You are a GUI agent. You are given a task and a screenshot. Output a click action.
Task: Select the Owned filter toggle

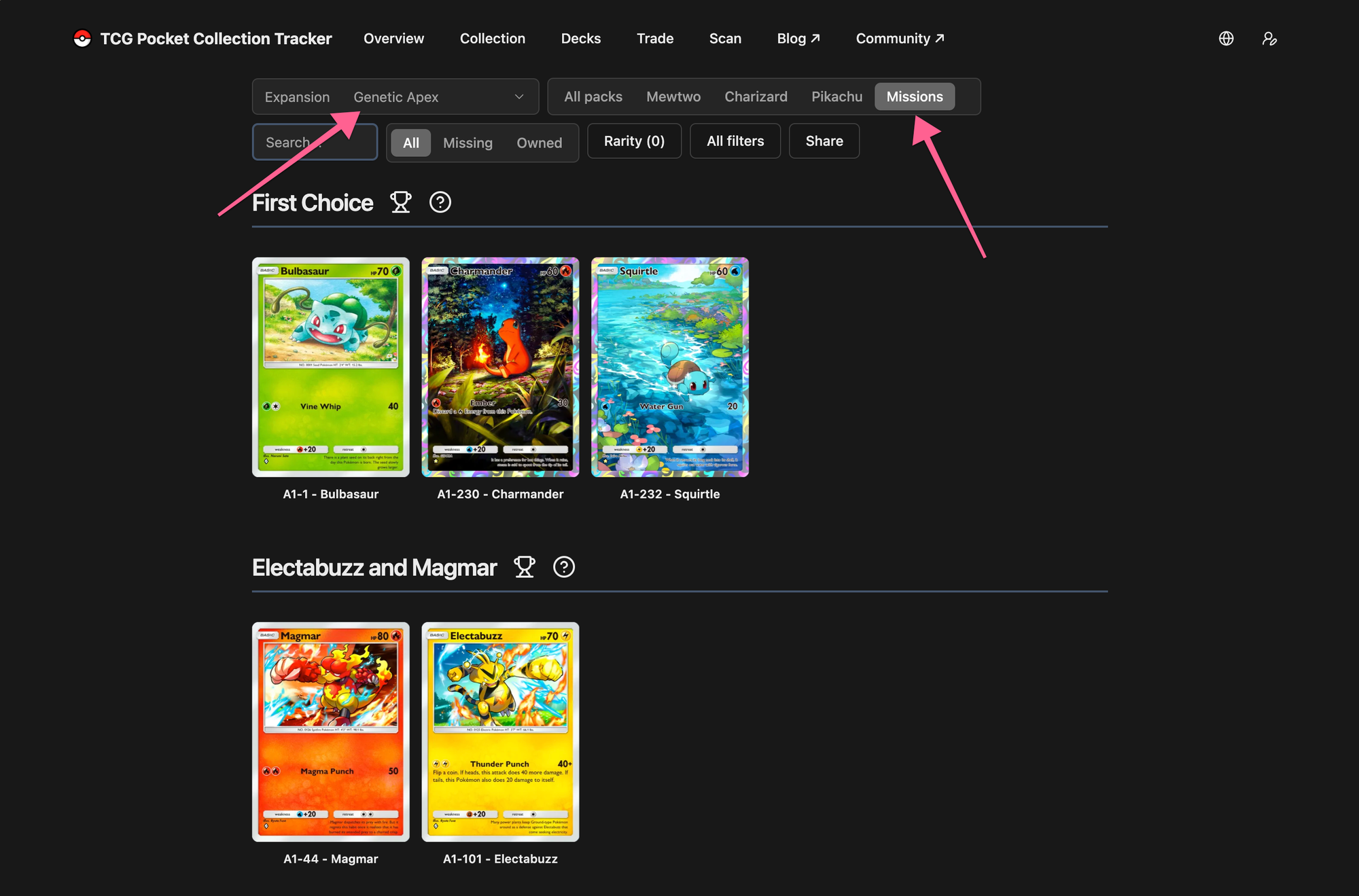[x=539, y=143]
